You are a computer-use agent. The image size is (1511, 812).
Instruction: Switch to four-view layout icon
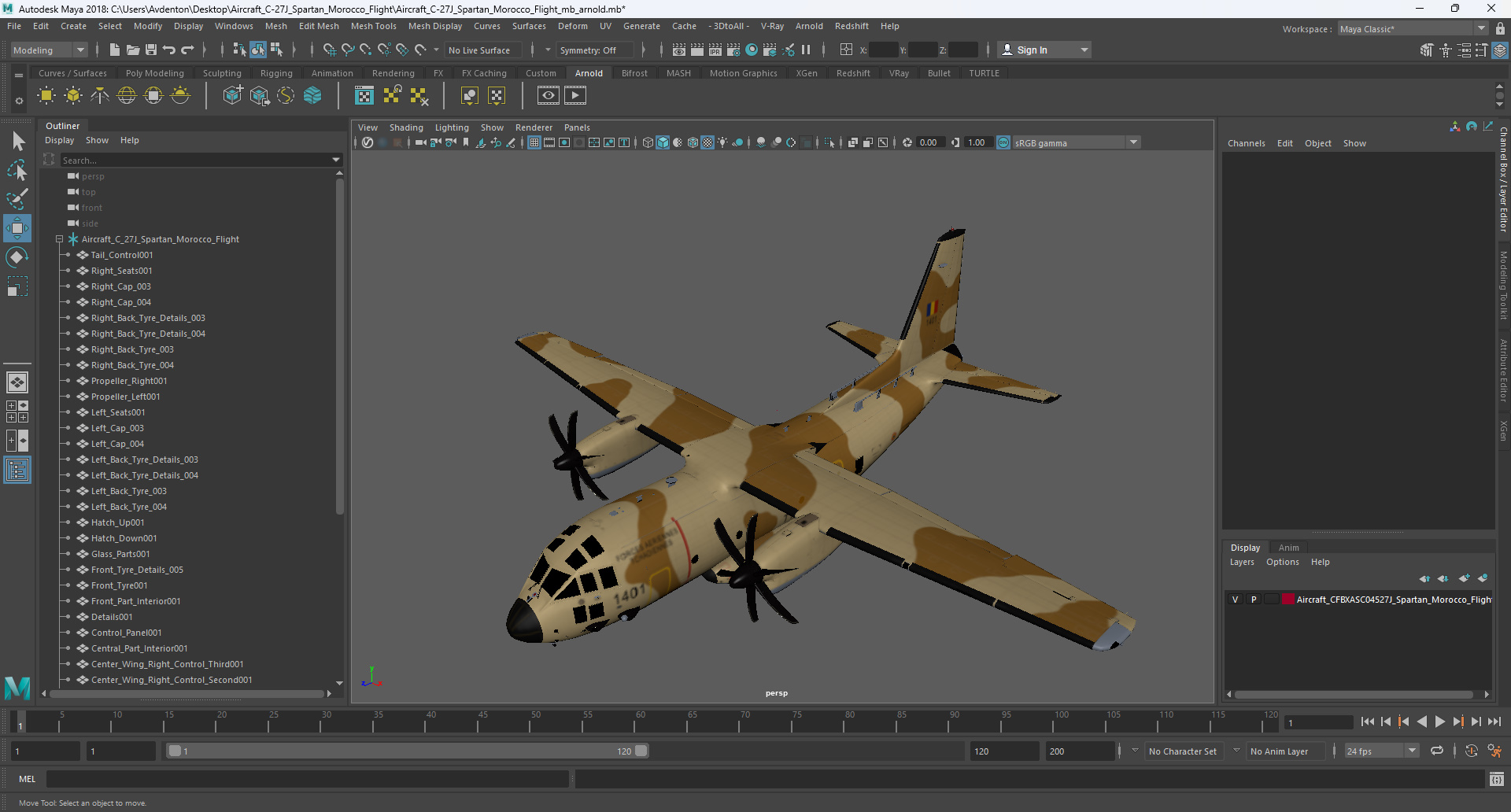17,412
